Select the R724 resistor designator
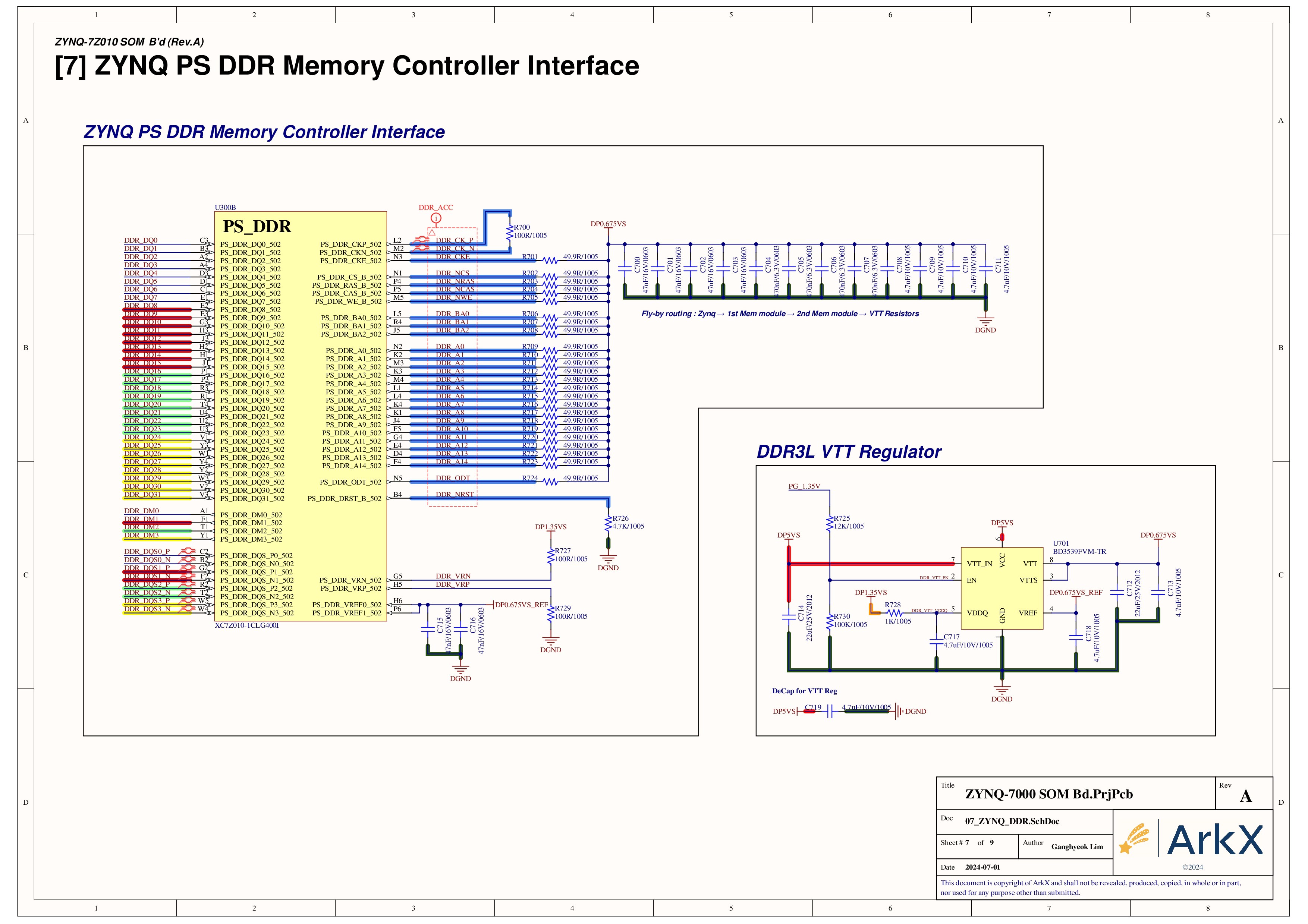 (x=530, y=478)
